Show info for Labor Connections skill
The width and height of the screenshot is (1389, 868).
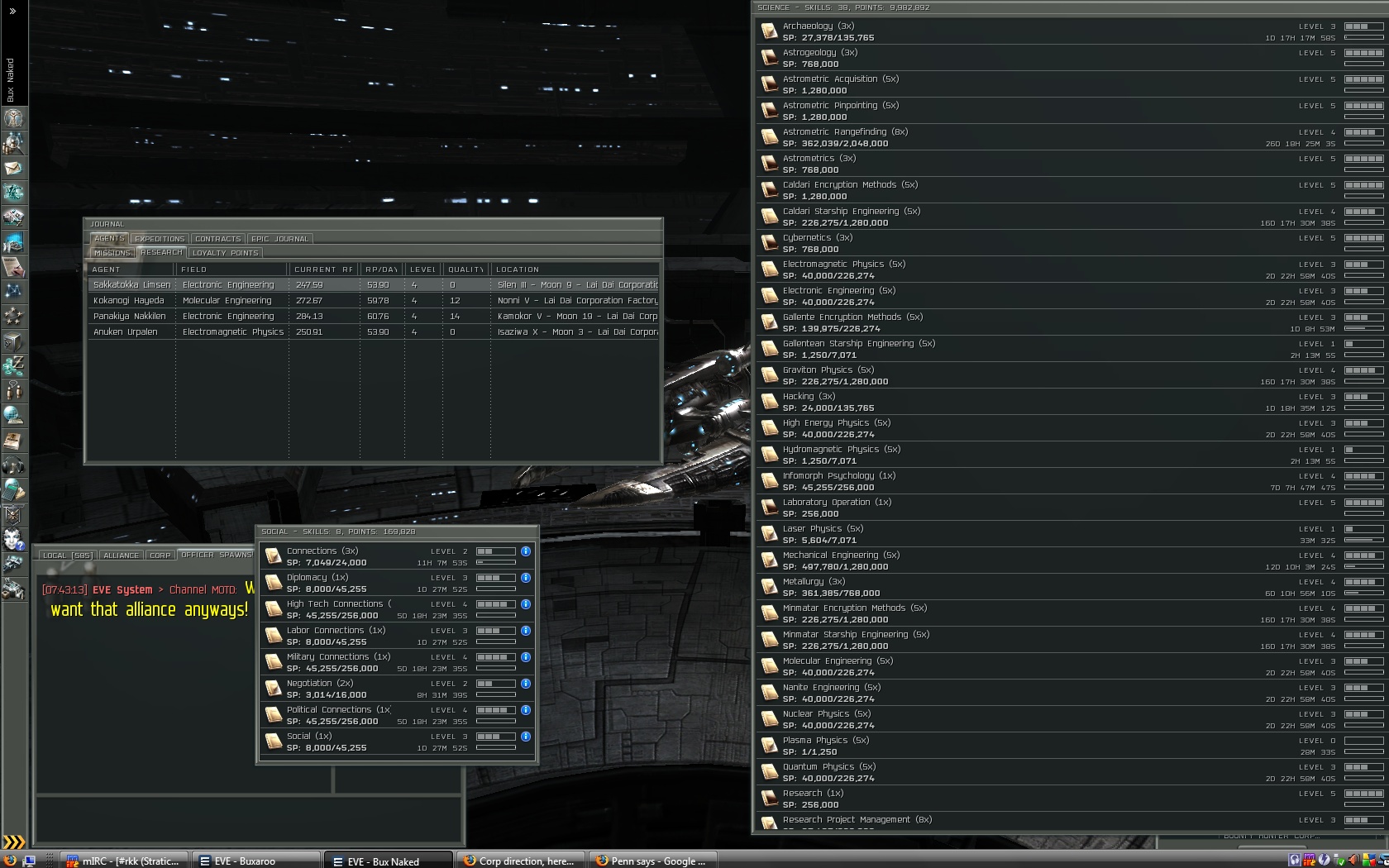tap(526, 631)
